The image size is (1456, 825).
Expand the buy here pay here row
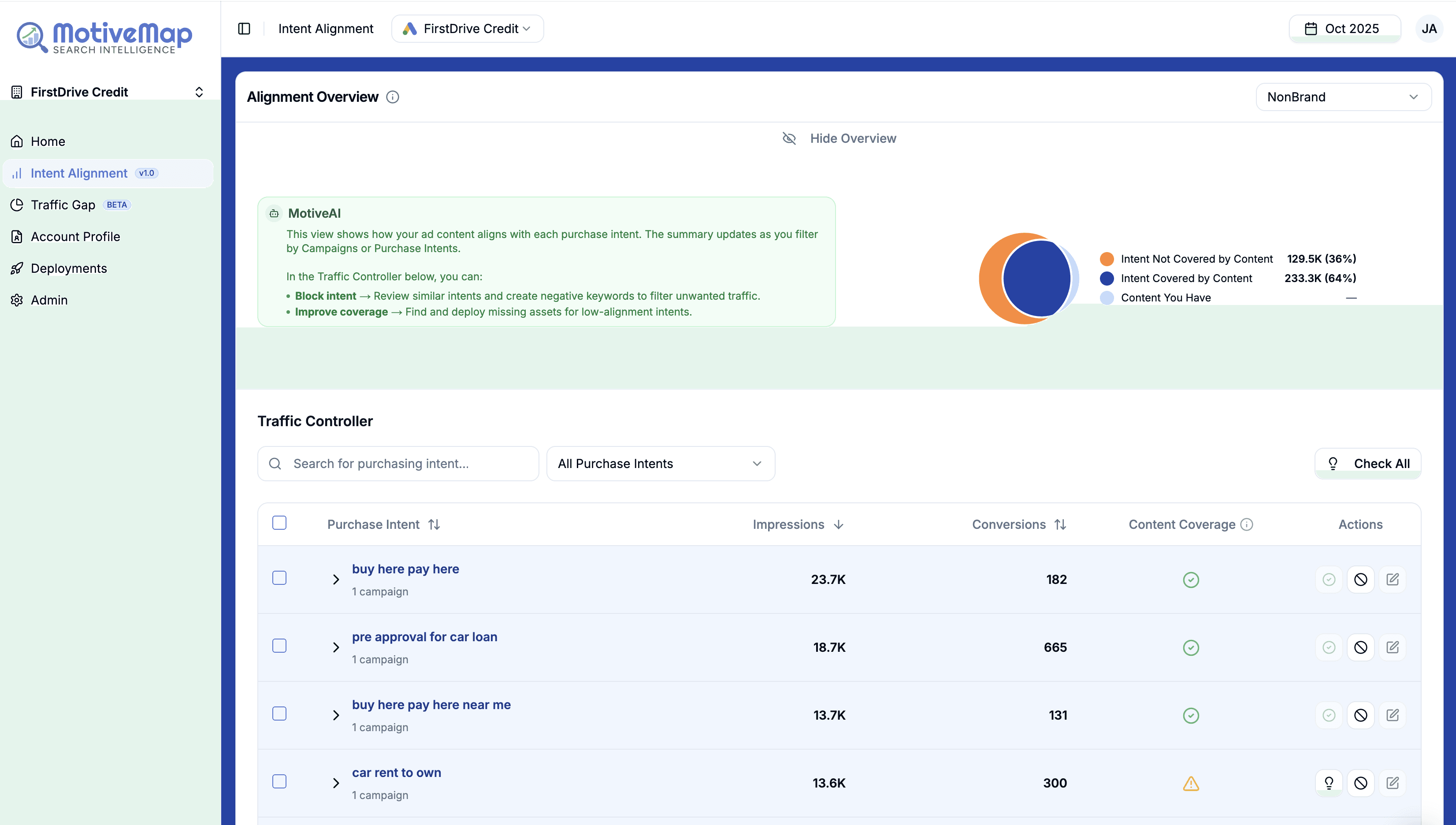336,580
